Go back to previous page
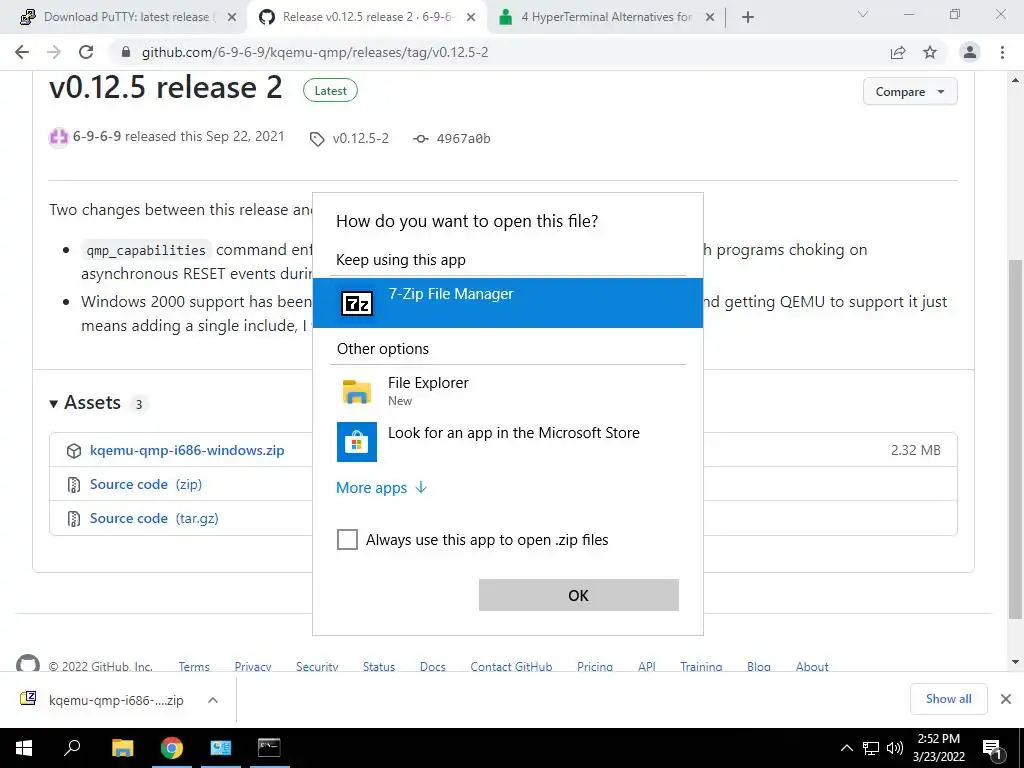The width and height of the screenshot is (1024, 768). pyautogui.click(x=22, y=52)
